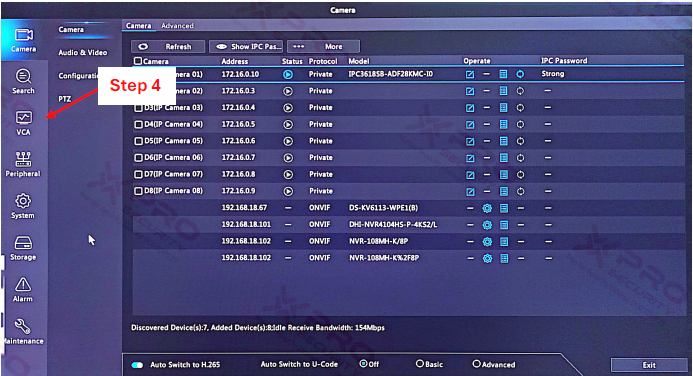Open the Configuration submenu
The image size is (693, 376).
pyautogui.click(x=78, y=76)
